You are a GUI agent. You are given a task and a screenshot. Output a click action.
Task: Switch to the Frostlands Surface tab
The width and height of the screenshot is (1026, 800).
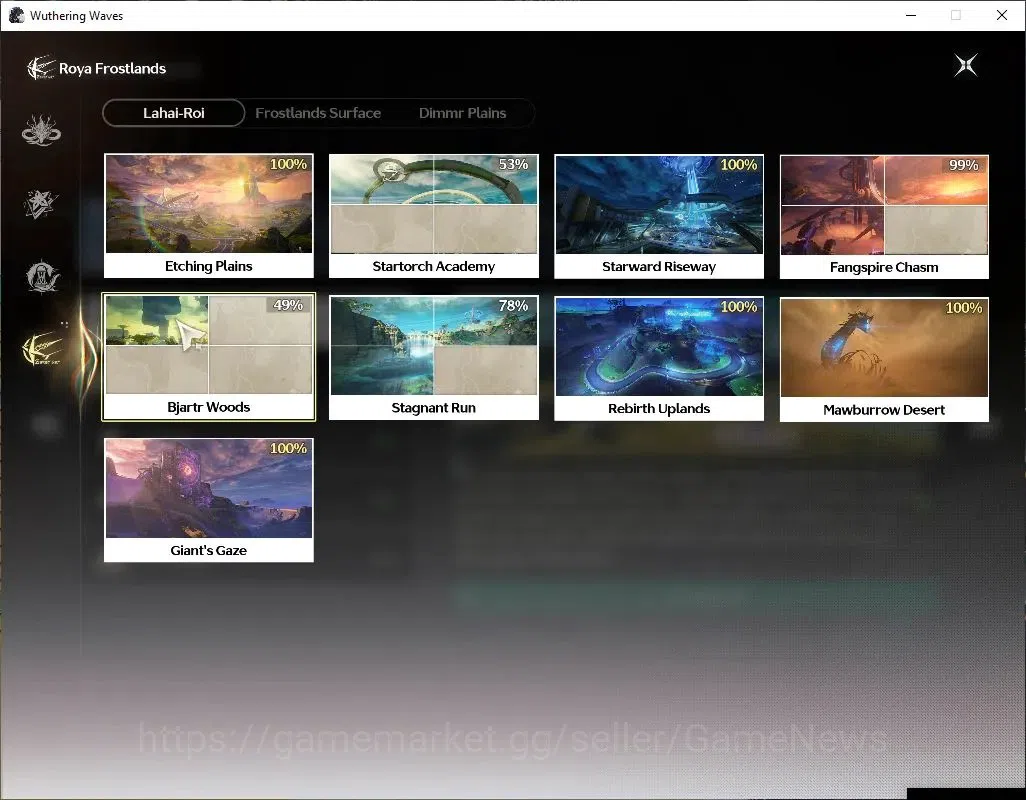coord(318,113)
